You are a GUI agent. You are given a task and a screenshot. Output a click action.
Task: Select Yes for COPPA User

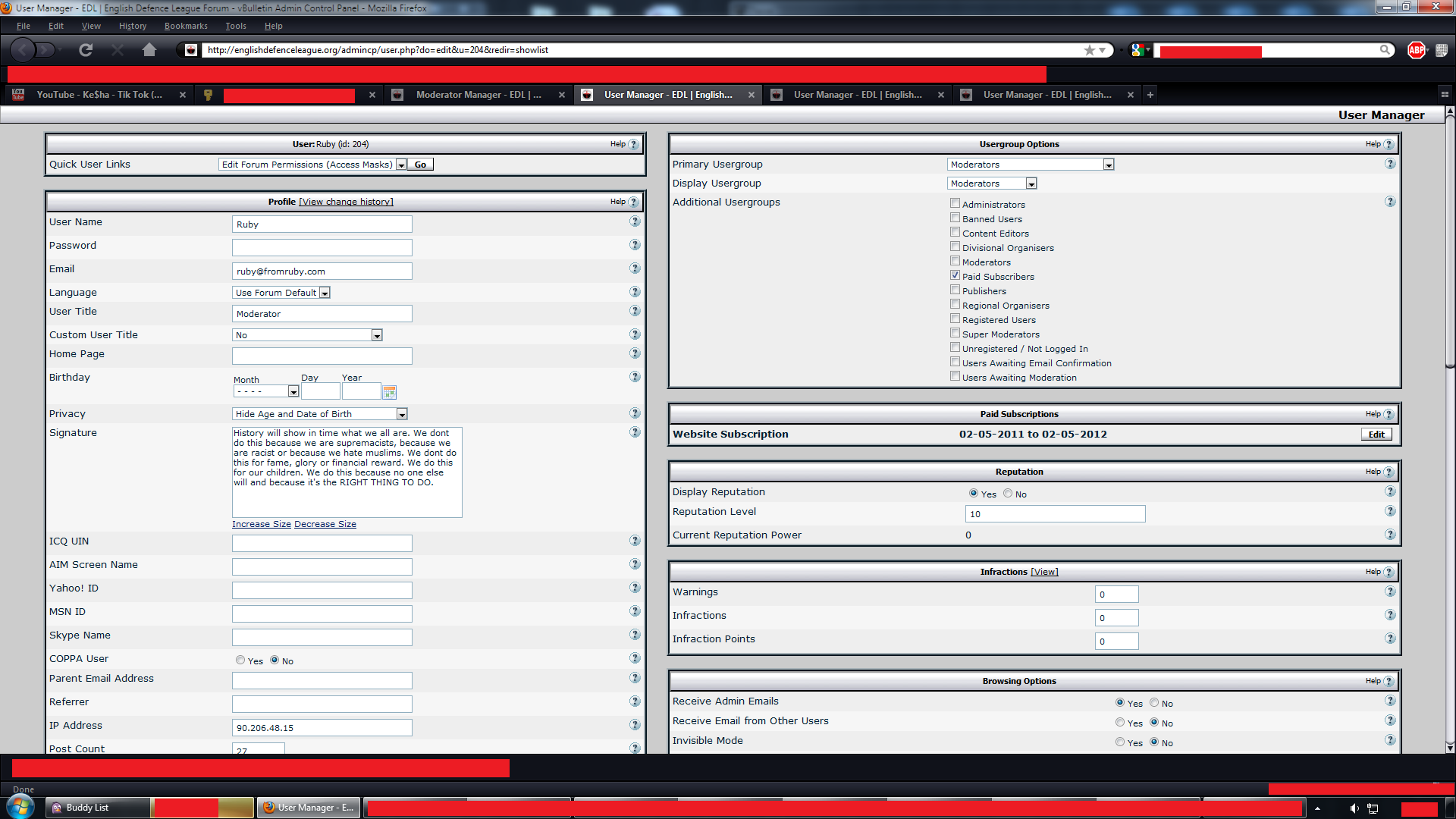(x=240, y=661)
